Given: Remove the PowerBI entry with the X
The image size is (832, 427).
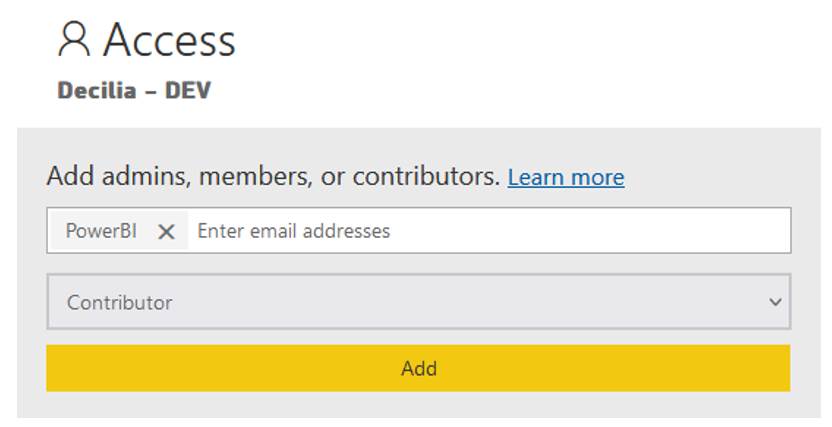Looking at the screenshot, I should pyautogui.click(x=166, y=231).
